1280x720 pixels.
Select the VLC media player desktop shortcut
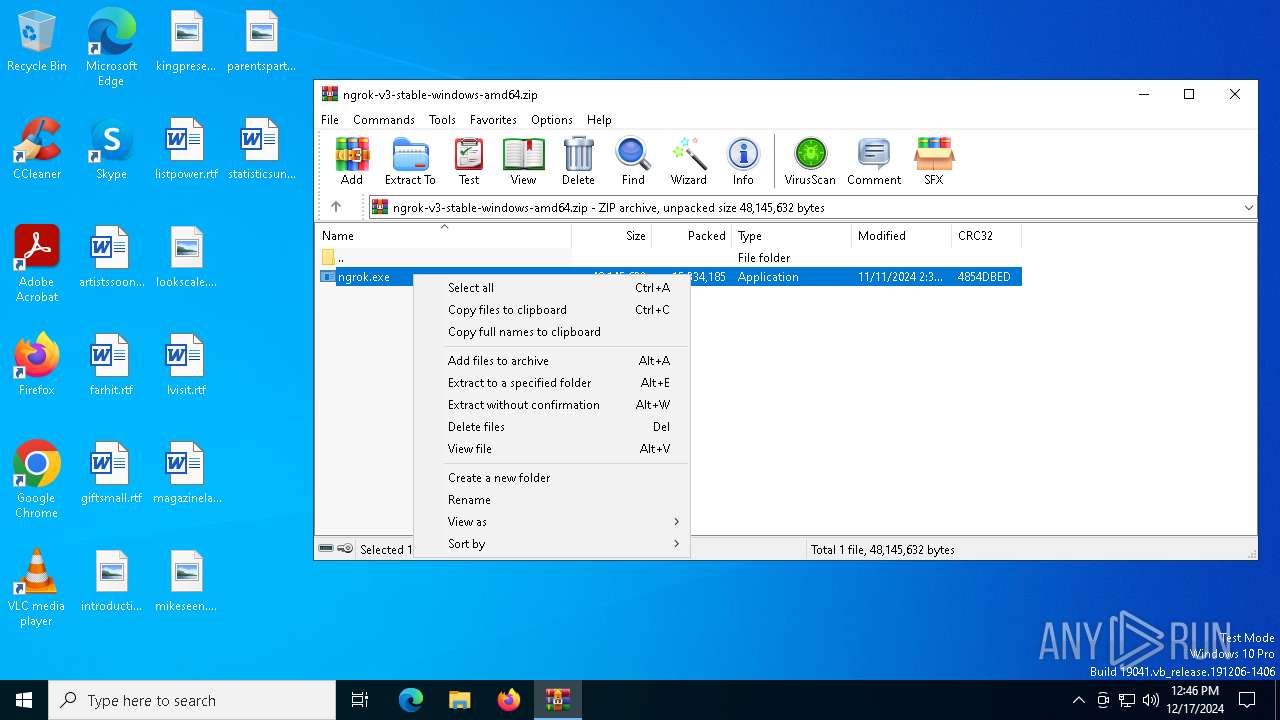click(37, 588)
